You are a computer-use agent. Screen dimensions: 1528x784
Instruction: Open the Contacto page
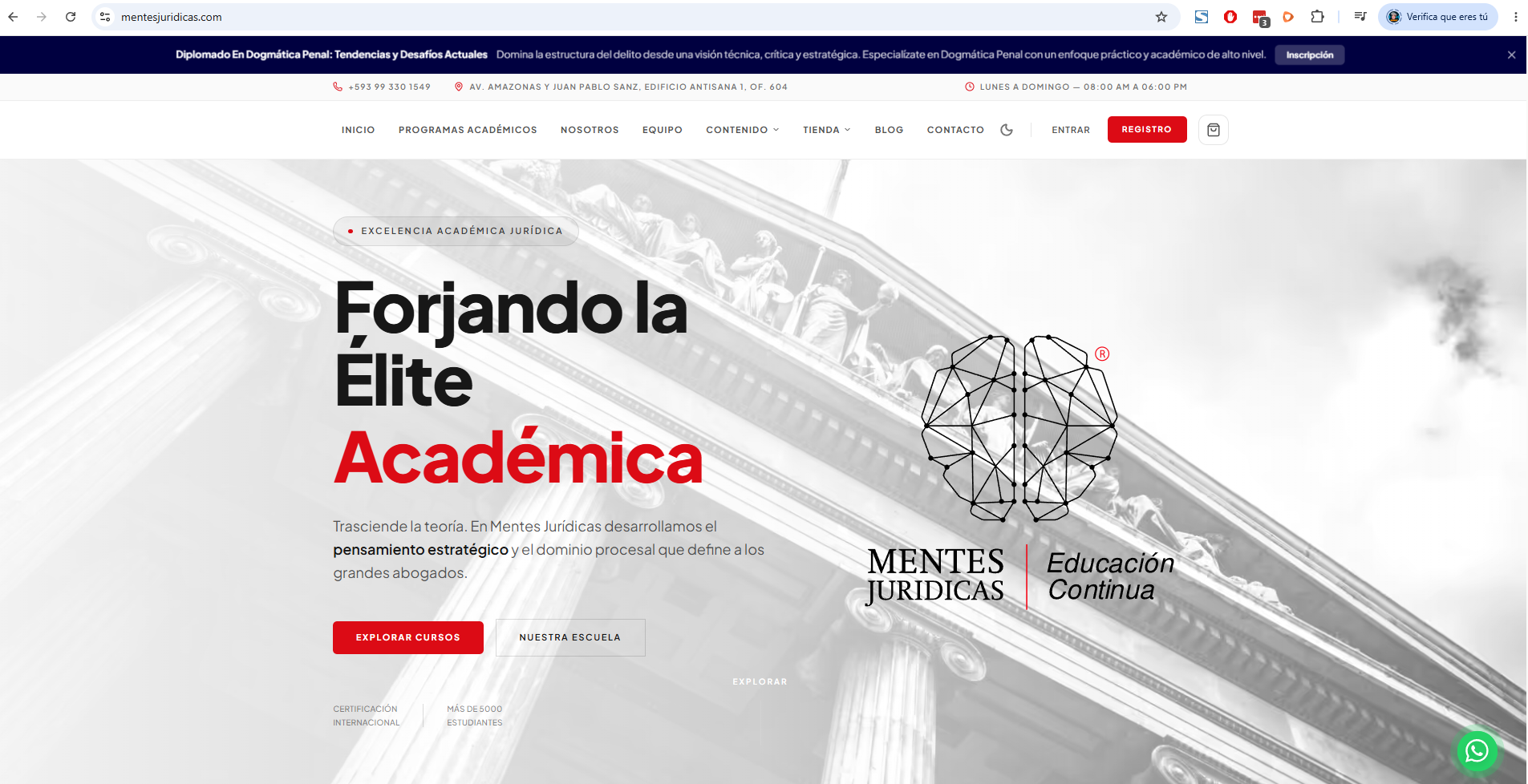pyautogui.click(x=955, y=130)
